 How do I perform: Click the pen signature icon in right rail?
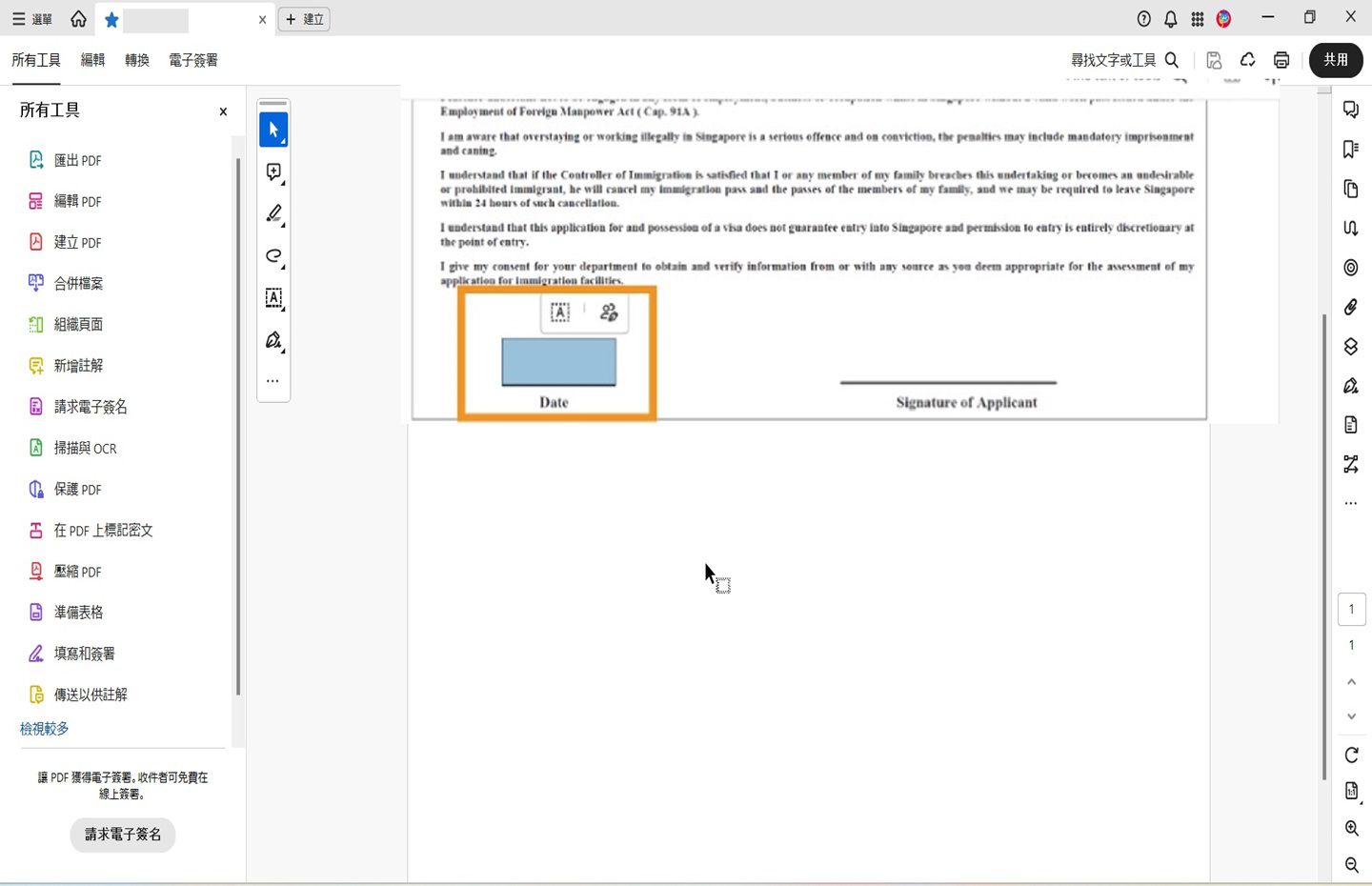click(1351, 386)
